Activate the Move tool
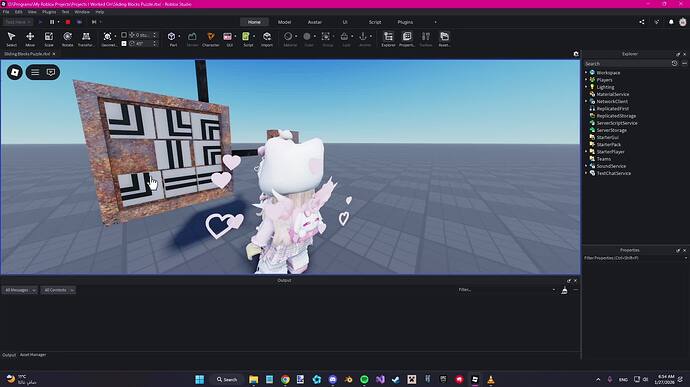Viewport: 690px width, 387px height. [30, 39]
